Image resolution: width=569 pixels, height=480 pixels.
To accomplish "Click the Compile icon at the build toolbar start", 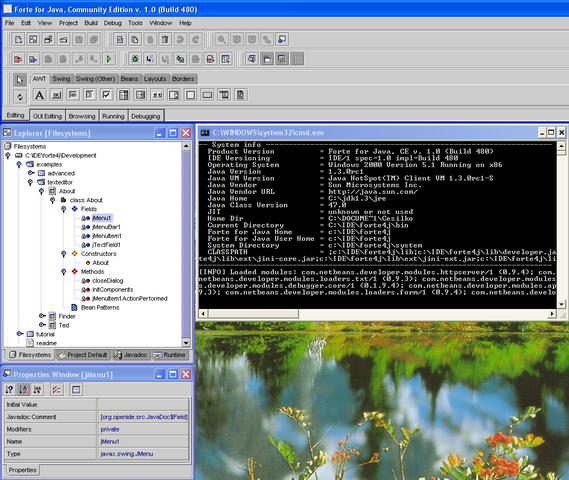I will [x=18, y=59].
